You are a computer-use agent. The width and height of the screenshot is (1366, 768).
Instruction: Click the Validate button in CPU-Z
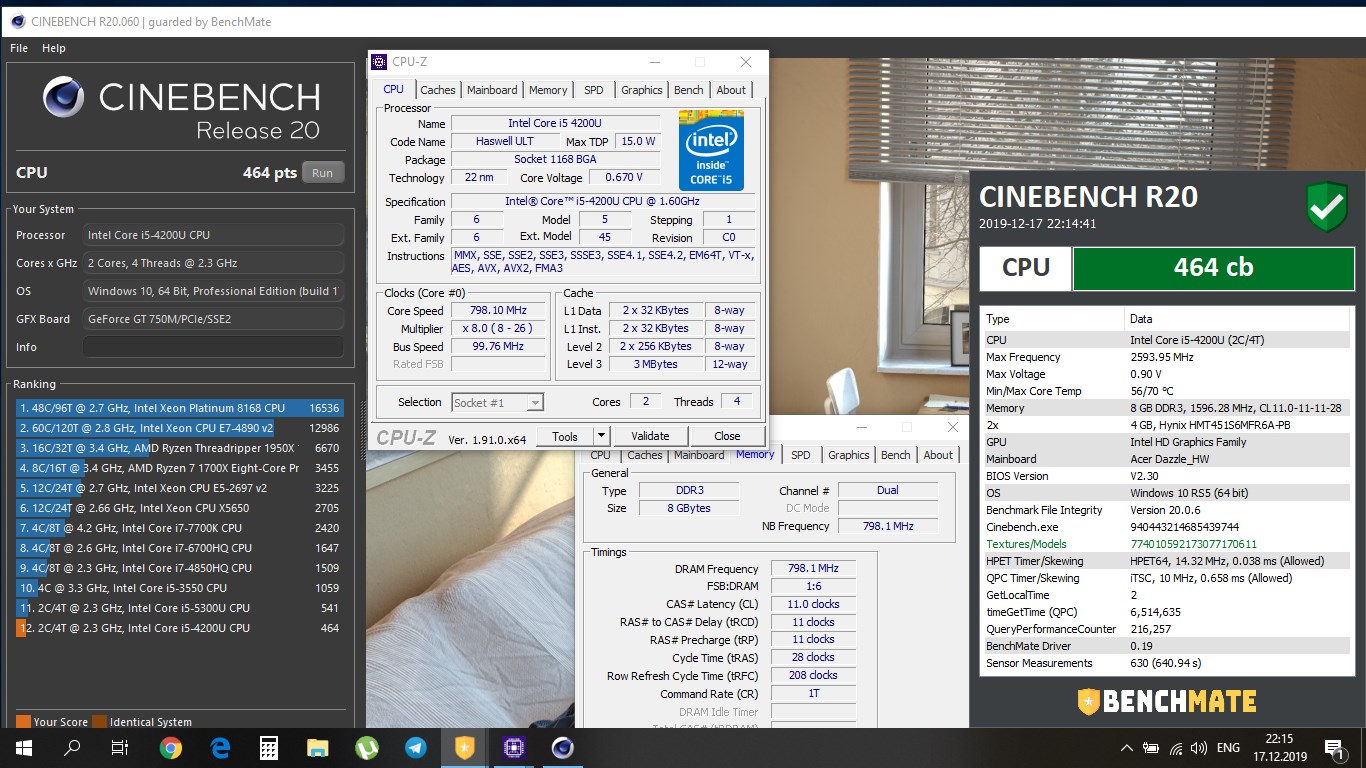pos(650,436)
